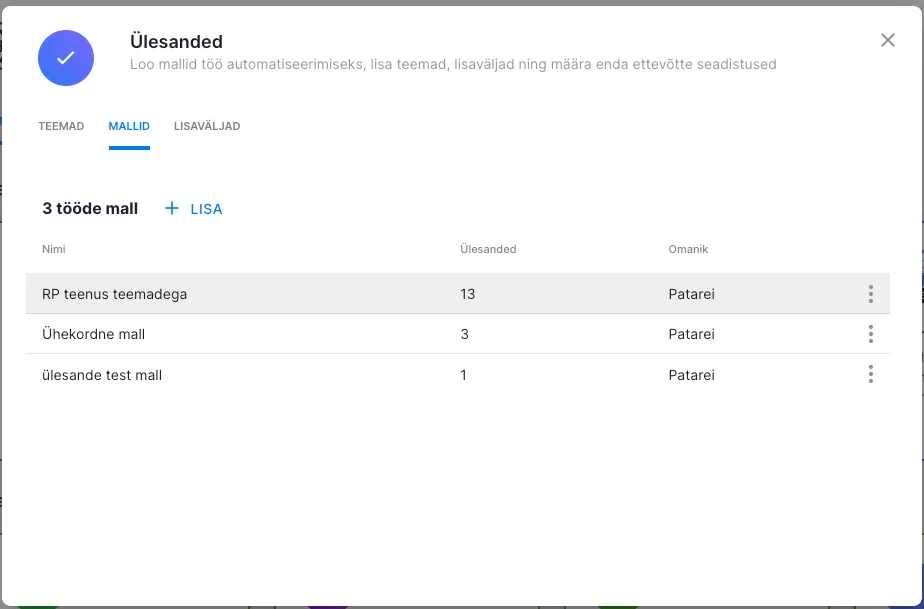Select the MALLID tab

[x=129, y=126]
